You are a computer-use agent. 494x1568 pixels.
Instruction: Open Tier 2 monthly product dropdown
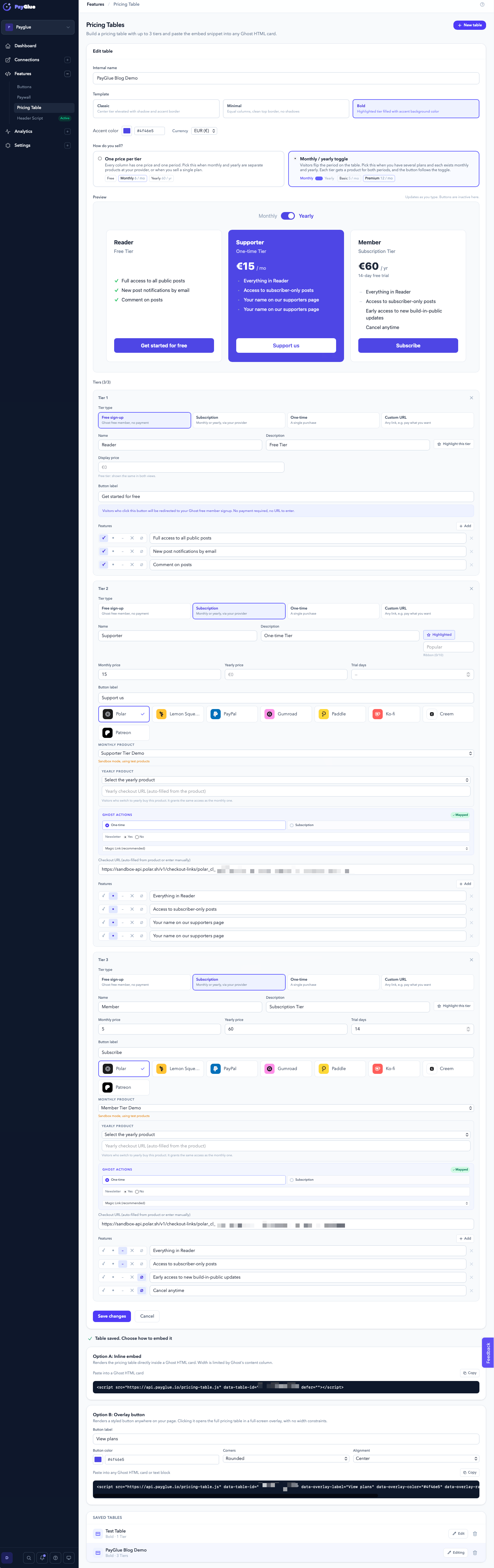pos(286,753)
